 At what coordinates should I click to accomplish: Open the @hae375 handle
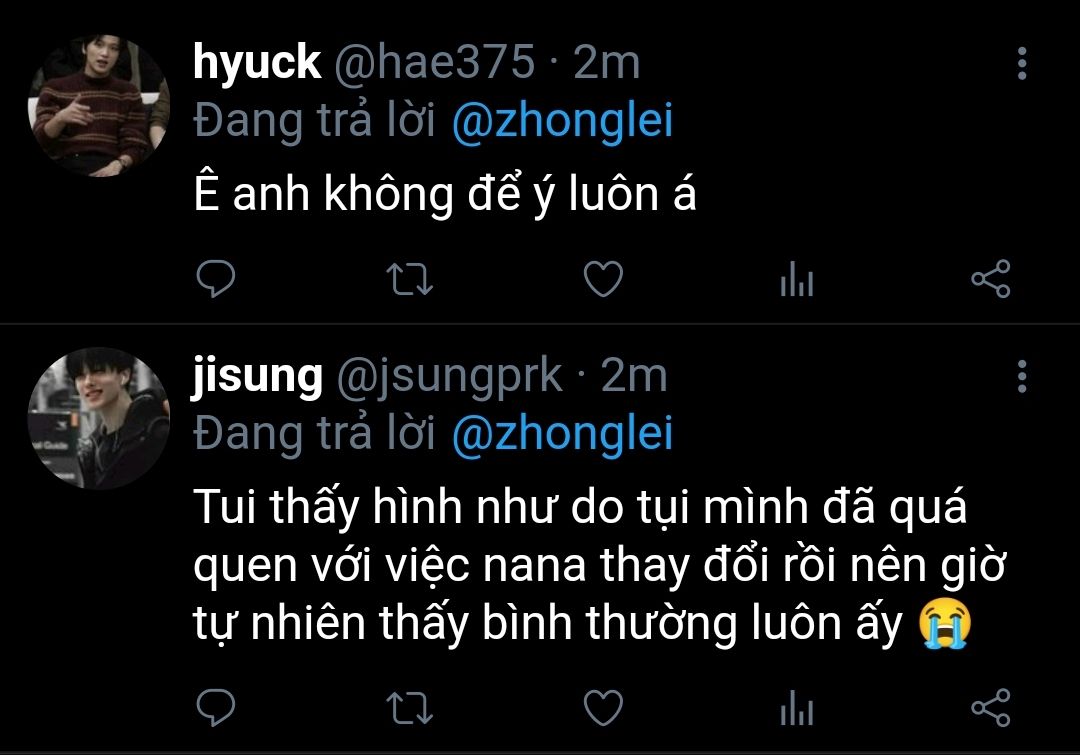[x=435, y=62]
